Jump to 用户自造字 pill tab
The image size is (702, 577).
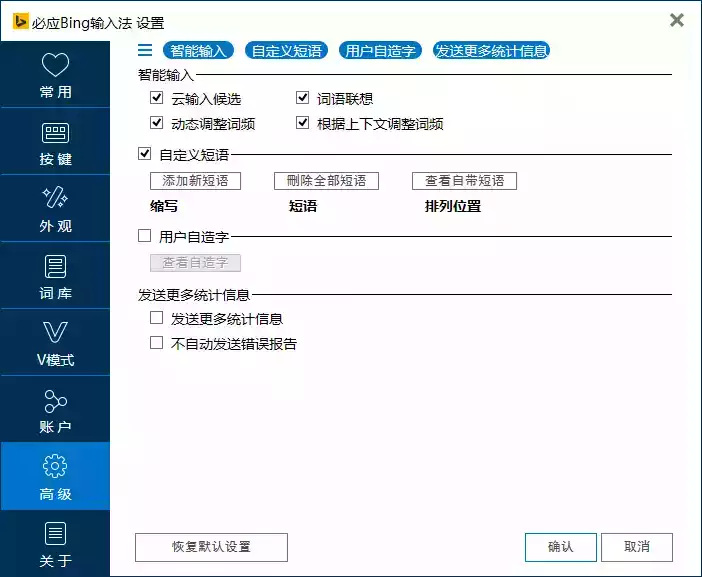coord(380,51)
